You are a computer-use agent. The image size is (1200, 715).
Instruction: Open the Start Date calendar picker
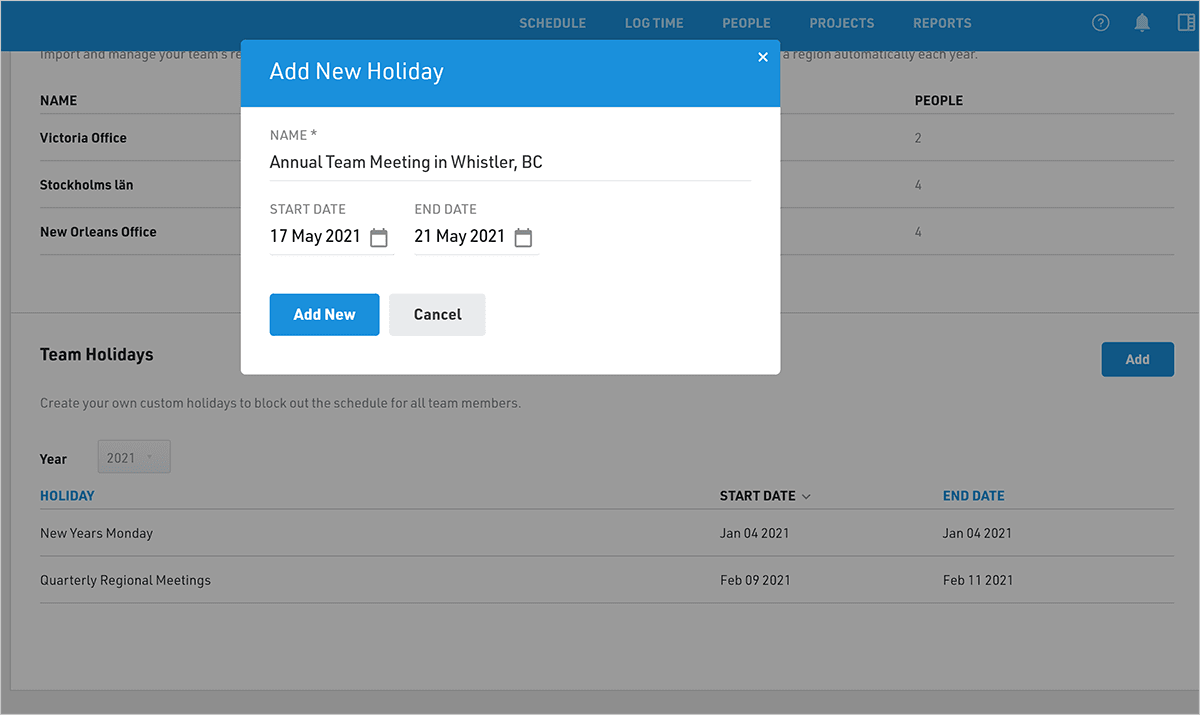(379, 238)
